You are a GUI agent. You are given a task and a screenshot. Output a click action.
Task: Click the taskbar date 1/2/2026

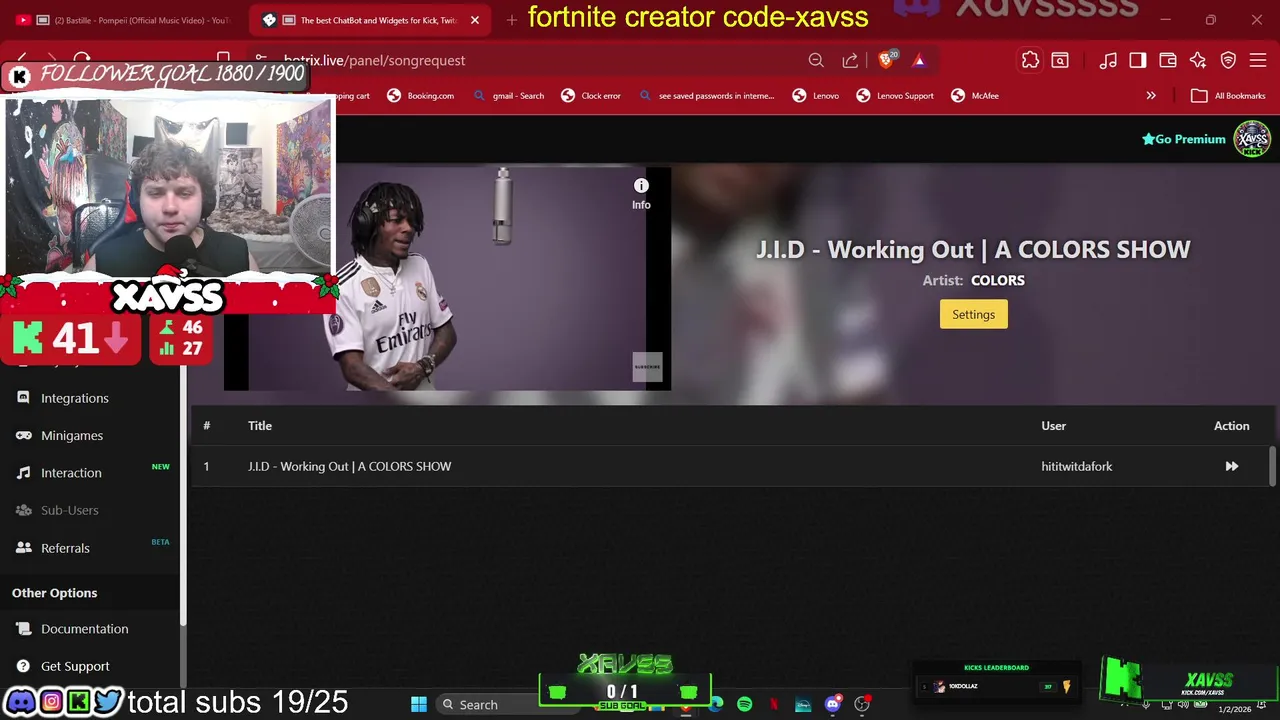[x=1234, y=709]
